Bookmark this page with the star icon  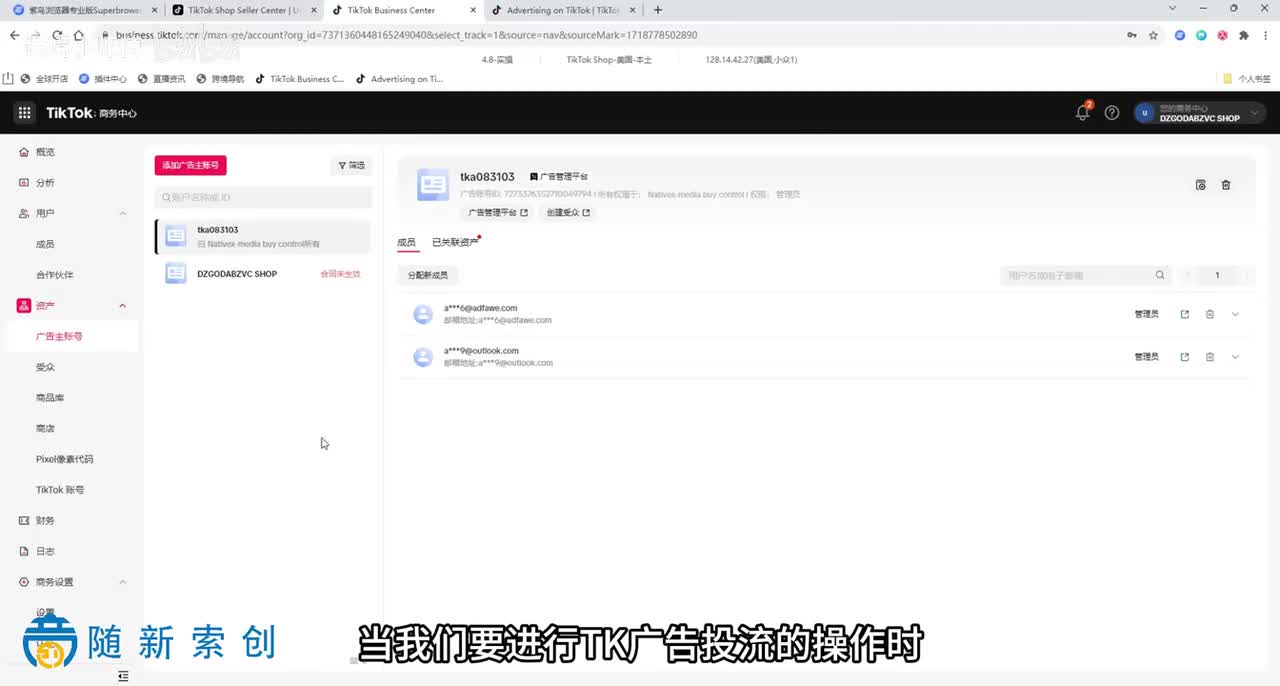click(1153, 35)
